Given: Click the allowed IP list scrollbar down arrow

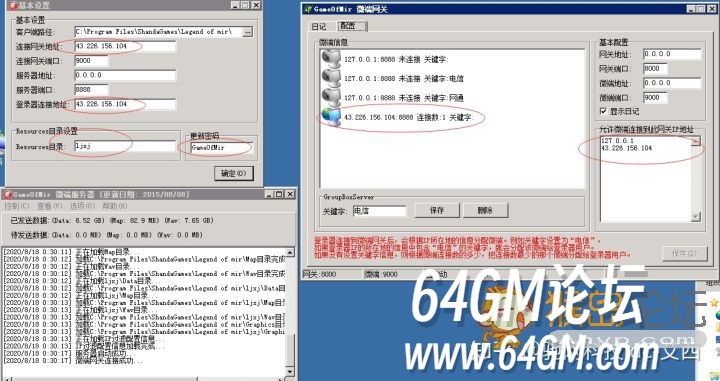Looking at the screenshot, I should (x=696, y=216).
